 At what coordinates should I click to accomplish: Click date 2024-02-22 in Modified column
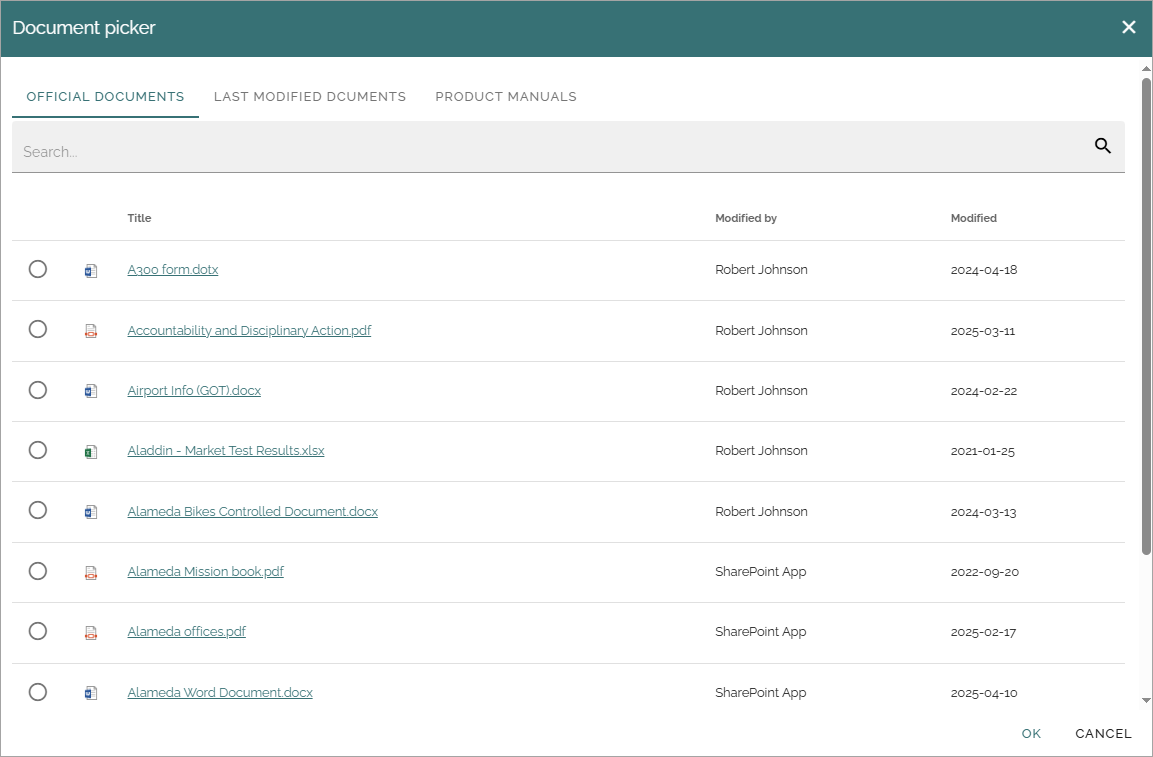(x=984, y=391)
